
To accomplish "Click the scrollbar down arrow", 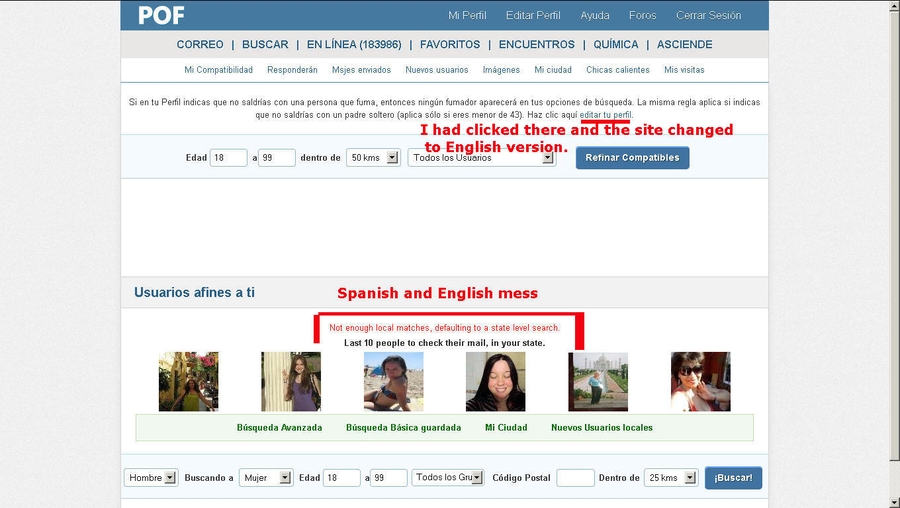I will (892, 500).
